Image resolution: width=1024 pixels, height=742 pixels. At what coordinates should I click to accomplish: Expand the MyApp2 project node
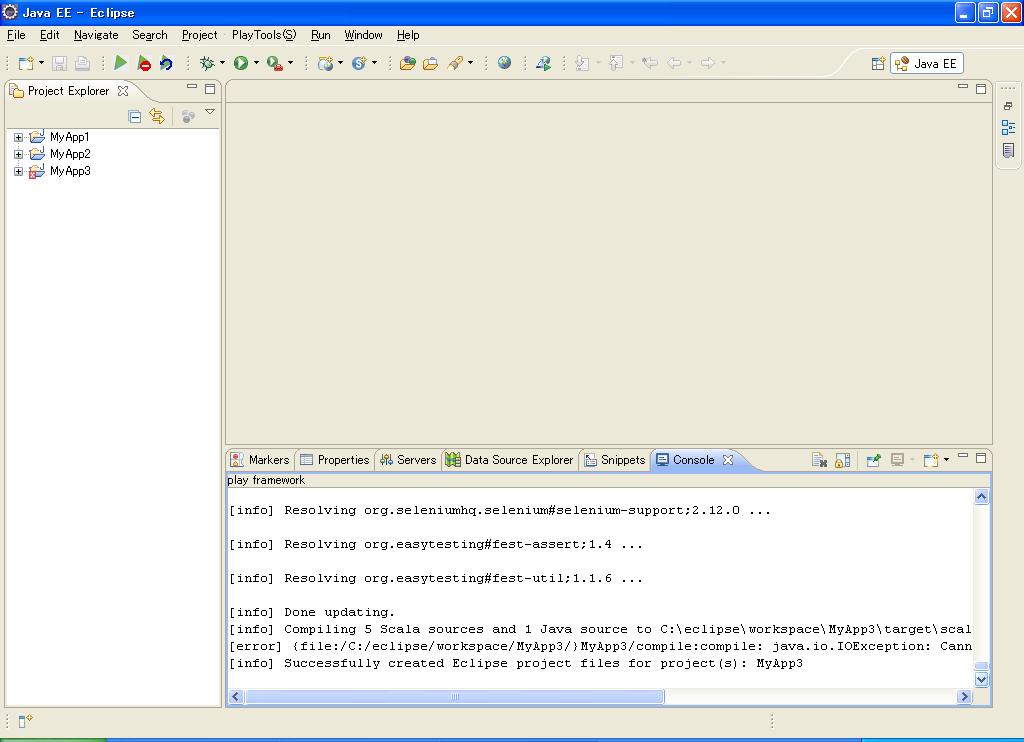tap(18, 154)
